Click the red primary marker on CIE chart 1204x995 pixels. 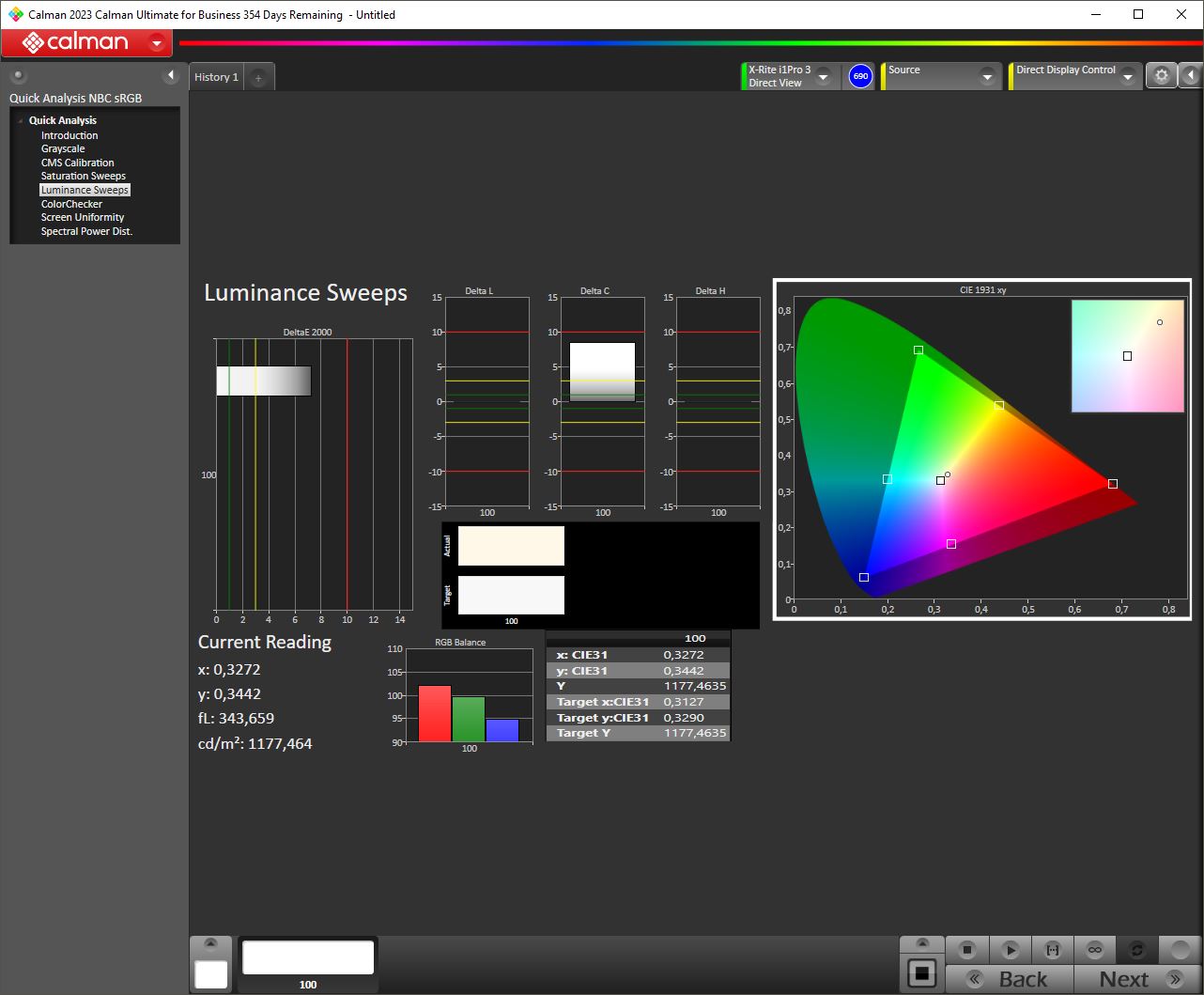click(1113, 484)
